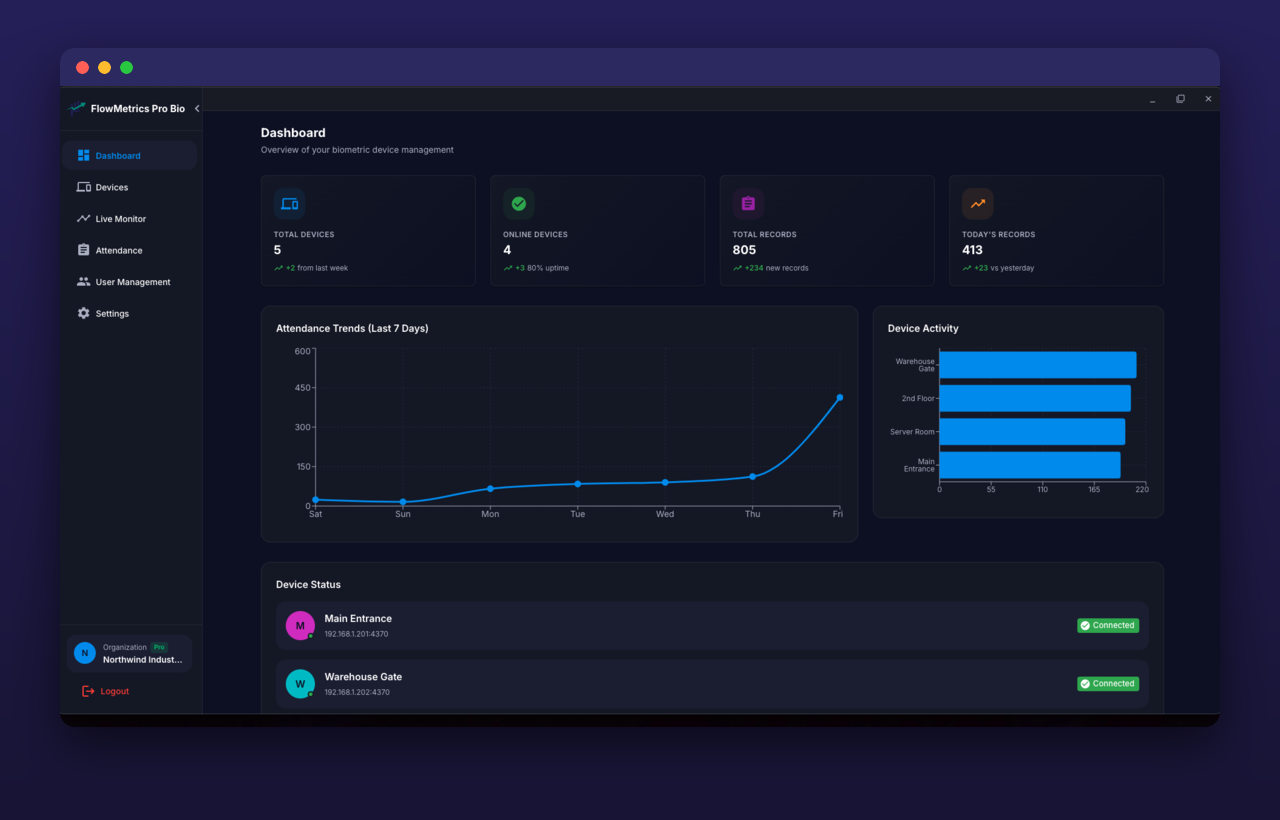
Task: Open the Northwind organization switcher
Action: click(x=129, y=653)
